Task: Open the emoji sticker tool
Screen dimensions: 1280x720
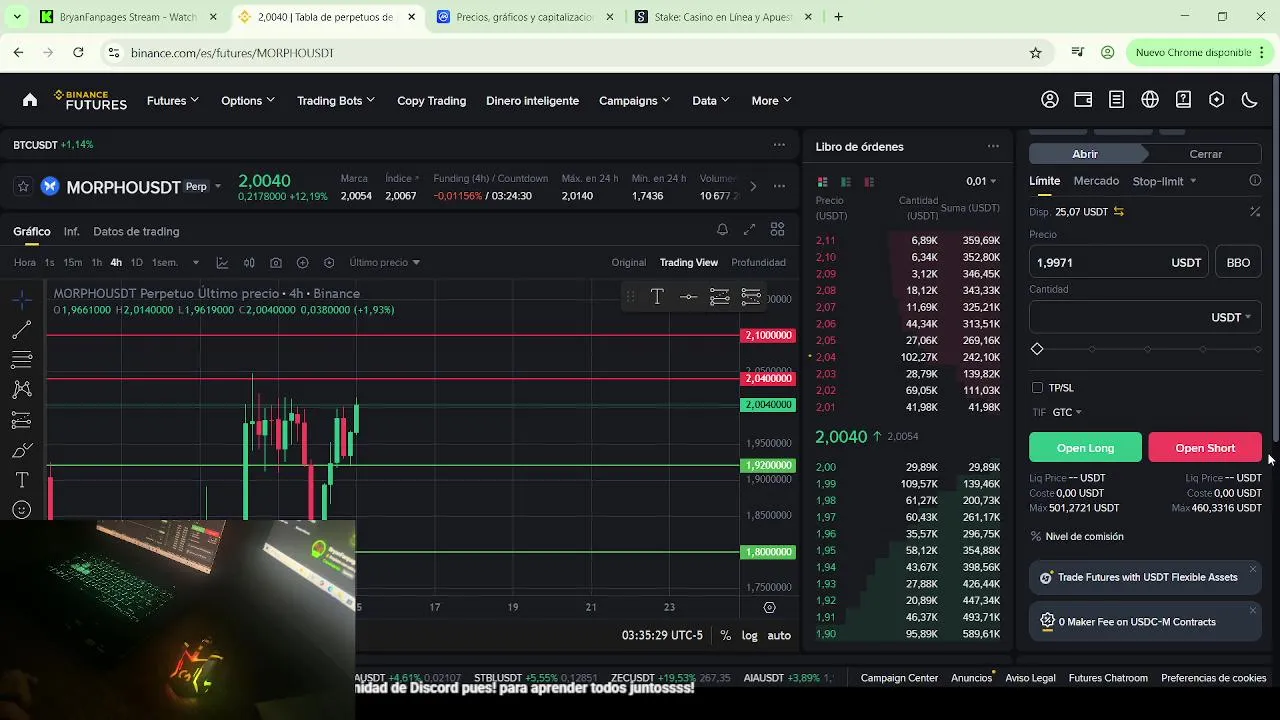Action: pos(22,510)
